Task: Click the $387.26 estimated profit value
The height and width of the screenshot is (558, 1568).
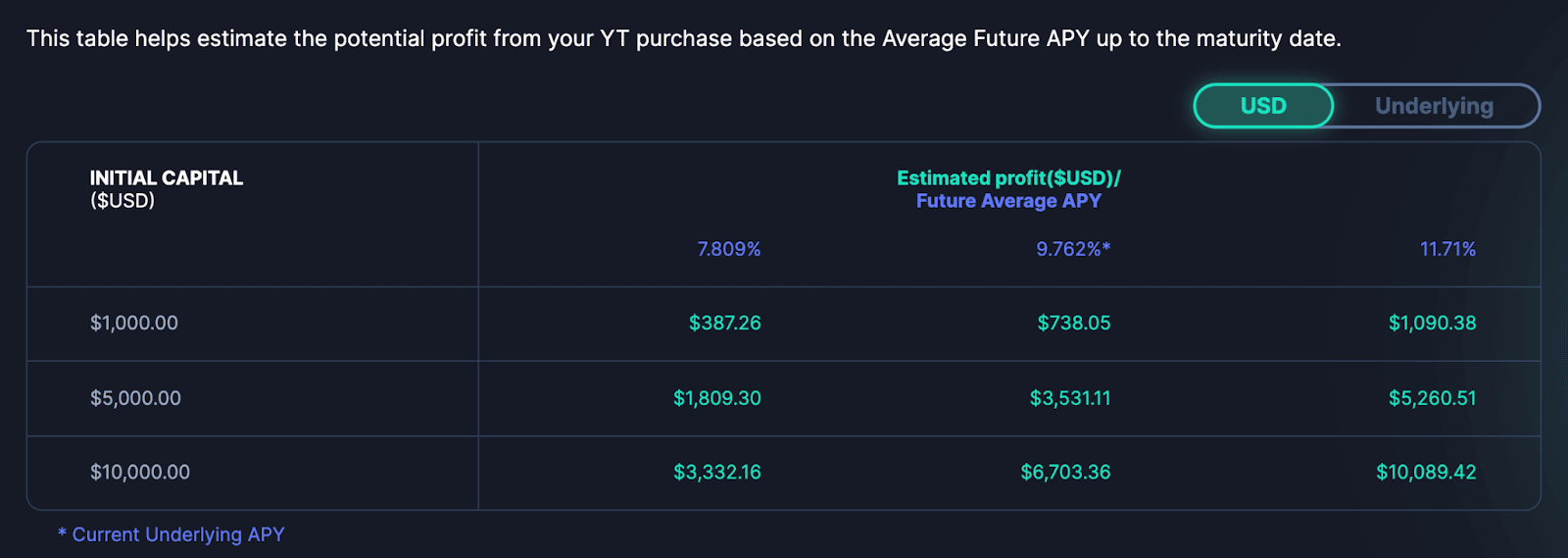Action: tap(725, 323)
